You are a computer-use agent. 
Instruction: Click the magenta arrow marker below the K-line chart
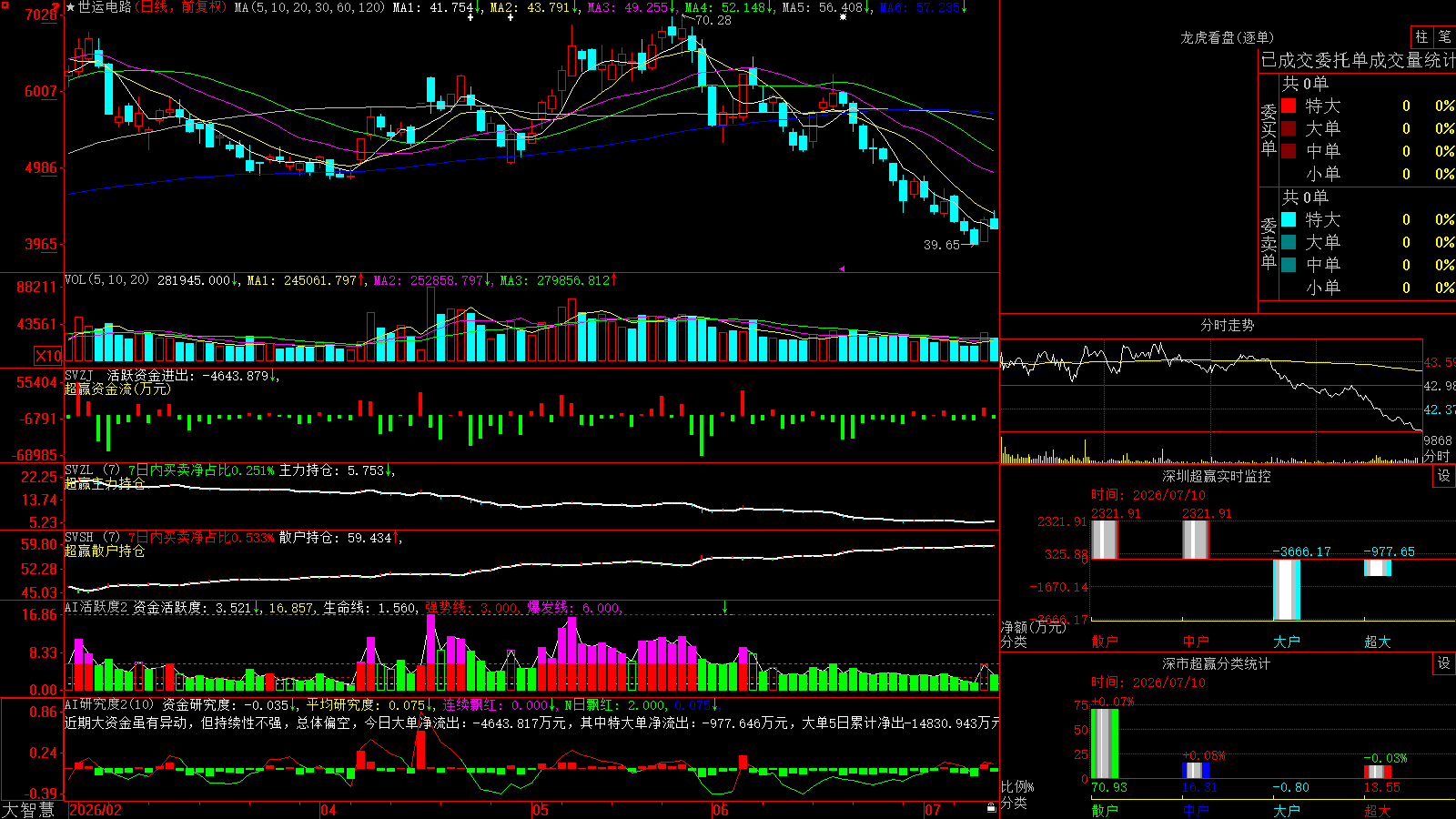[841, 268]
